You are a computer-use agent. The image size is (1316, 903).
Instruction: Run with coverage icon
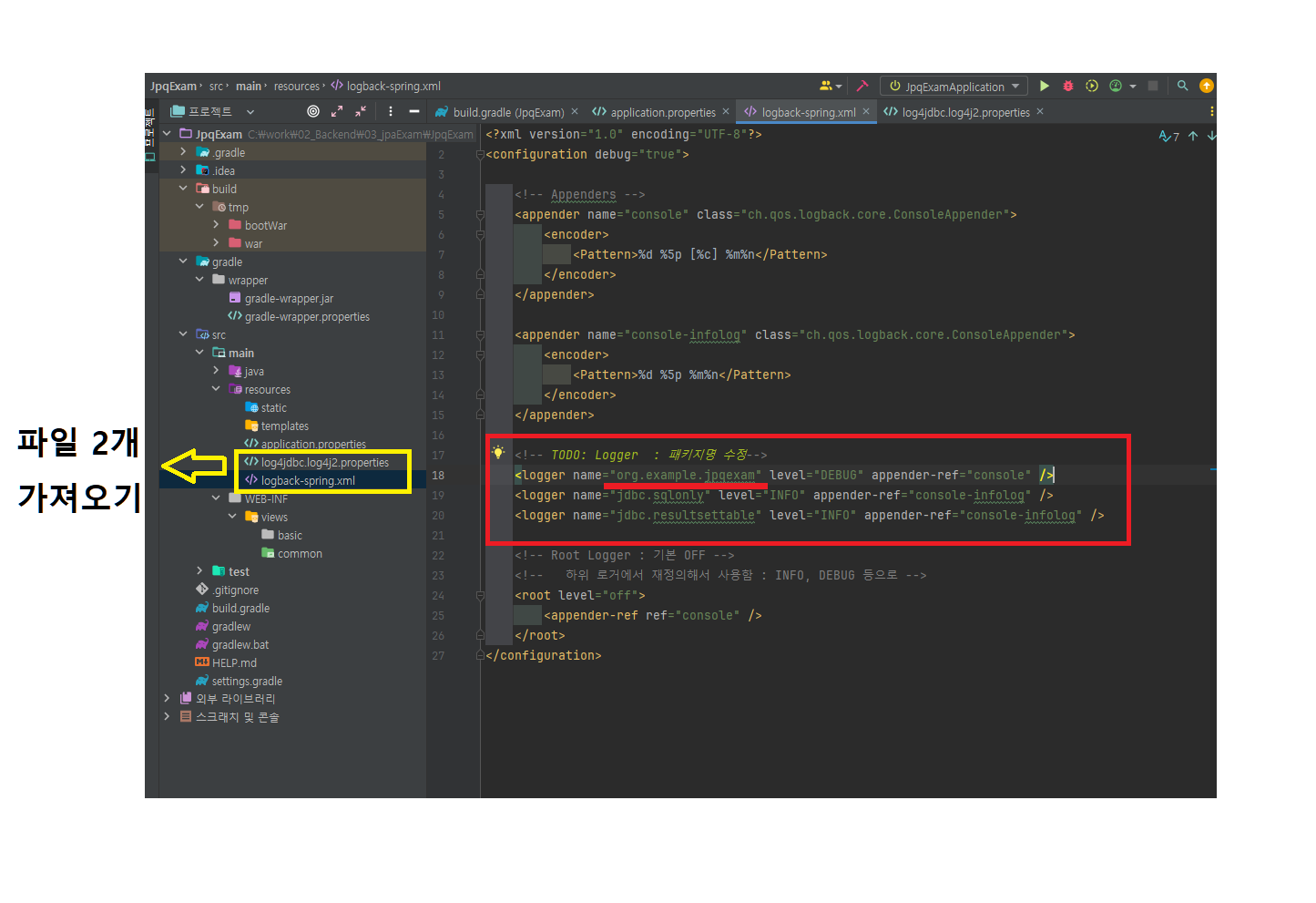point(1092,86)
